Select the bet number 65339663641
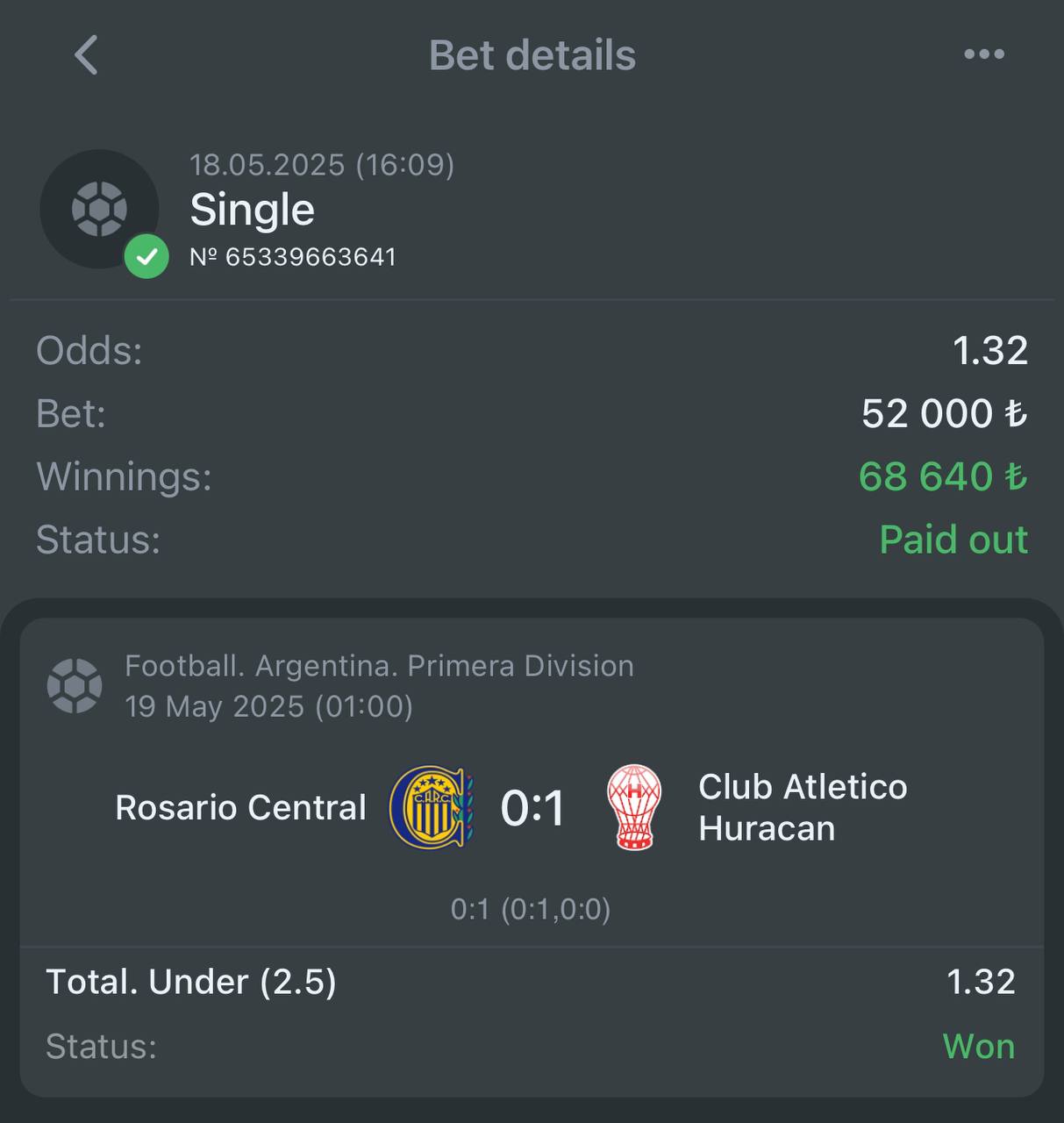1064x1123 pixels. click(x=293, y=257)
